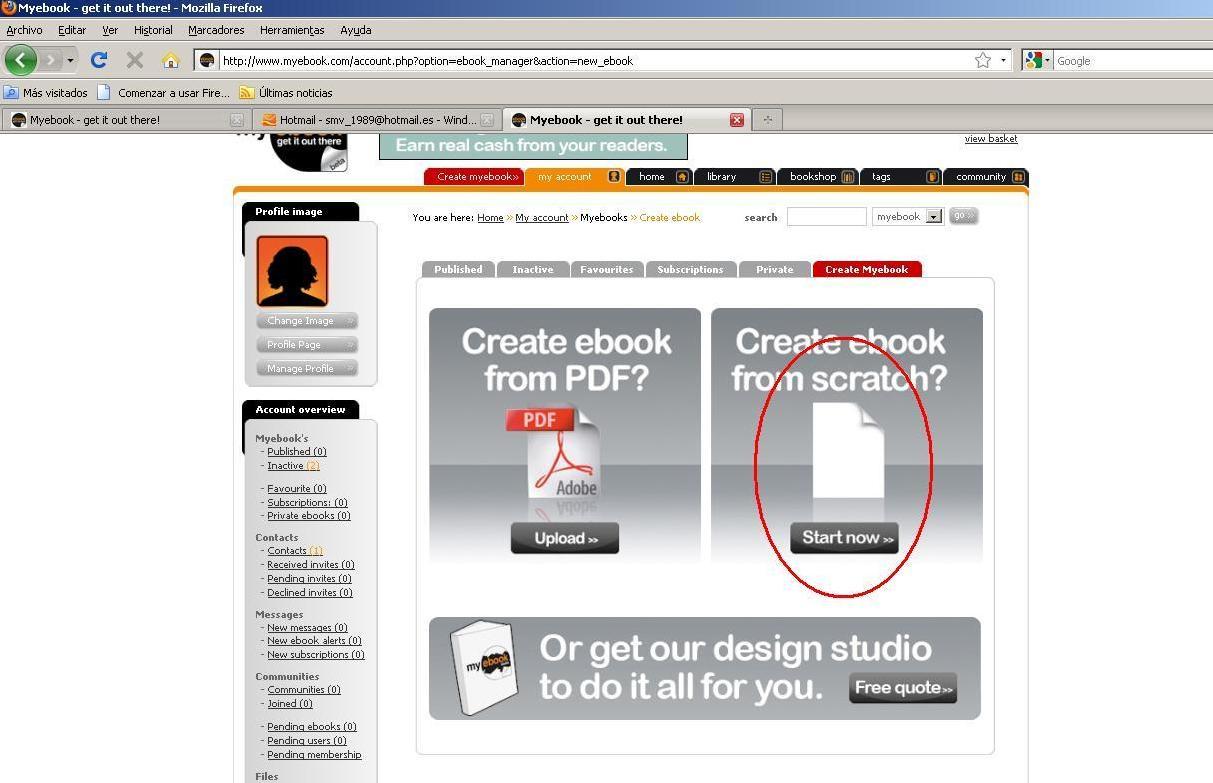The height and width of the screenshot is (783, 1213).
Task: Click the Create myebook navigation button
Action: pyautogui.click(x=474, y=177)
